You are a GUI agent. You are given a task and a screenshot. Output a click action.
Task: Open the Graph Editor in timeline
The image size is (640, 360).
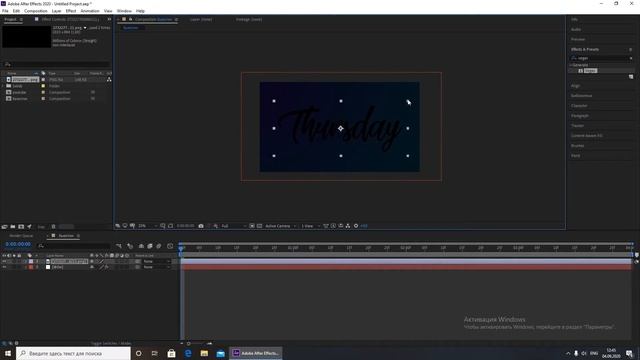click(170, 246)
